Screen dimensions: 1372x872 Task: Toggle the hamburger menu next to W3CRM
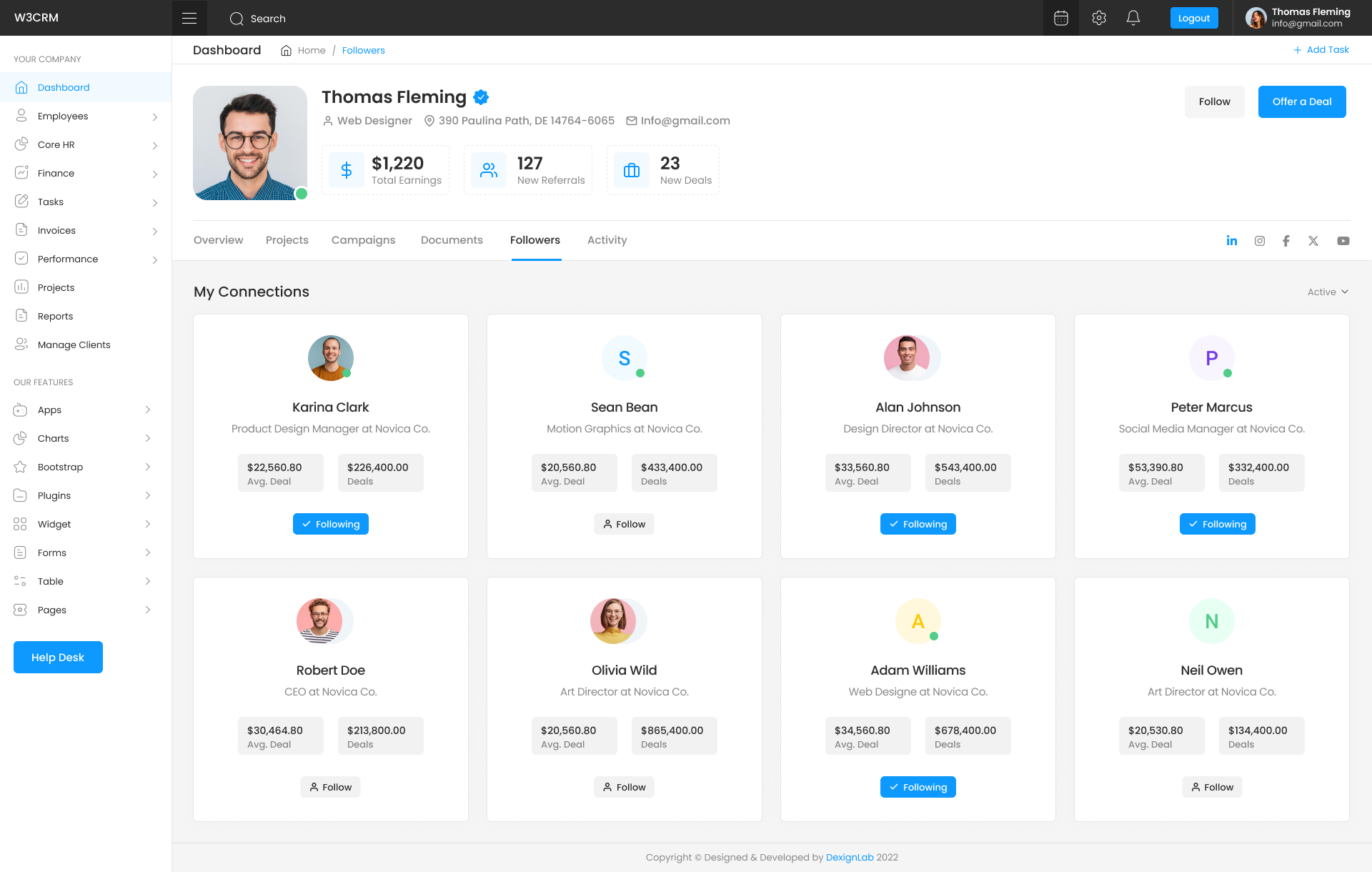coord(189,17)
